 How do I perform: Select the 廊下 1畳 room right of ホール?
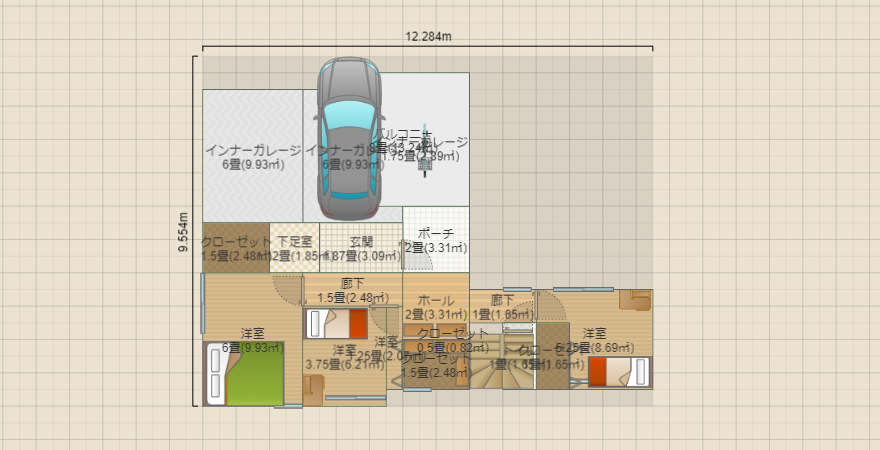tap(502, 306)
